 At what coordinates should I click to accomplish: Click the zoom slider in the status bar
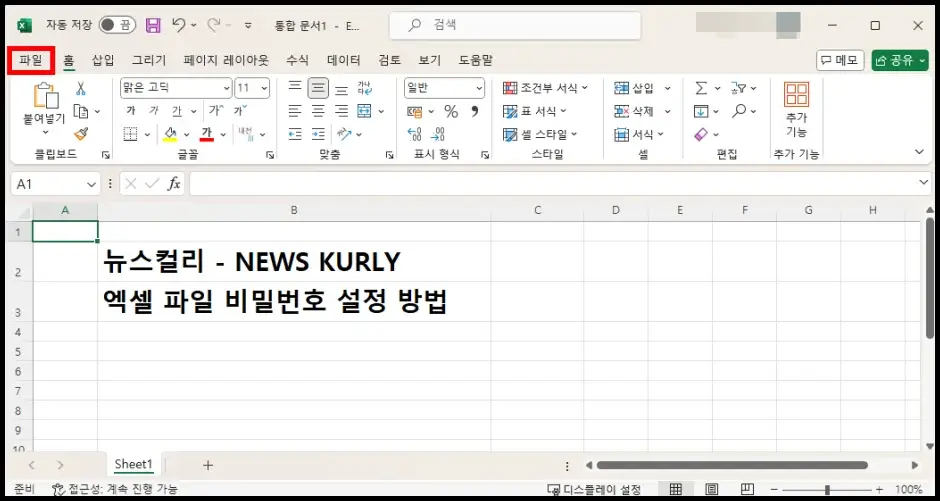pyautogui.click(x=828, y=490)
